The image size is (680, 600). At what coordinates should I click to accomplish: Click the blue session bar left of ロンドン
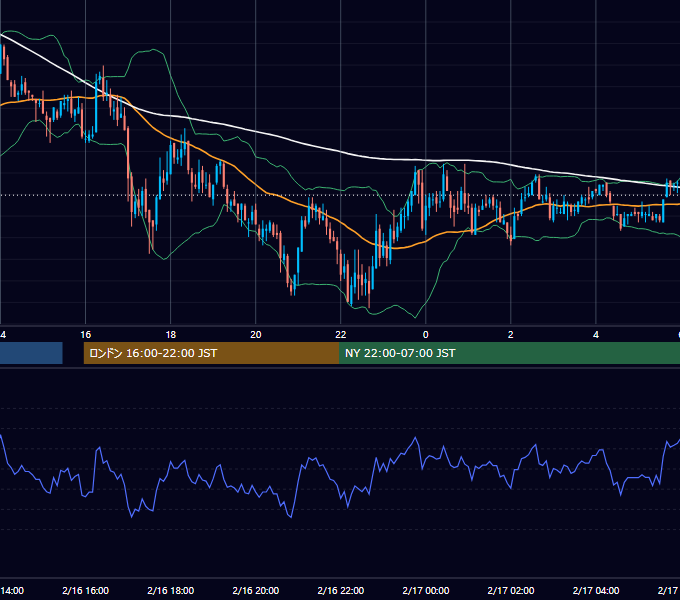[x=31, y=353]
